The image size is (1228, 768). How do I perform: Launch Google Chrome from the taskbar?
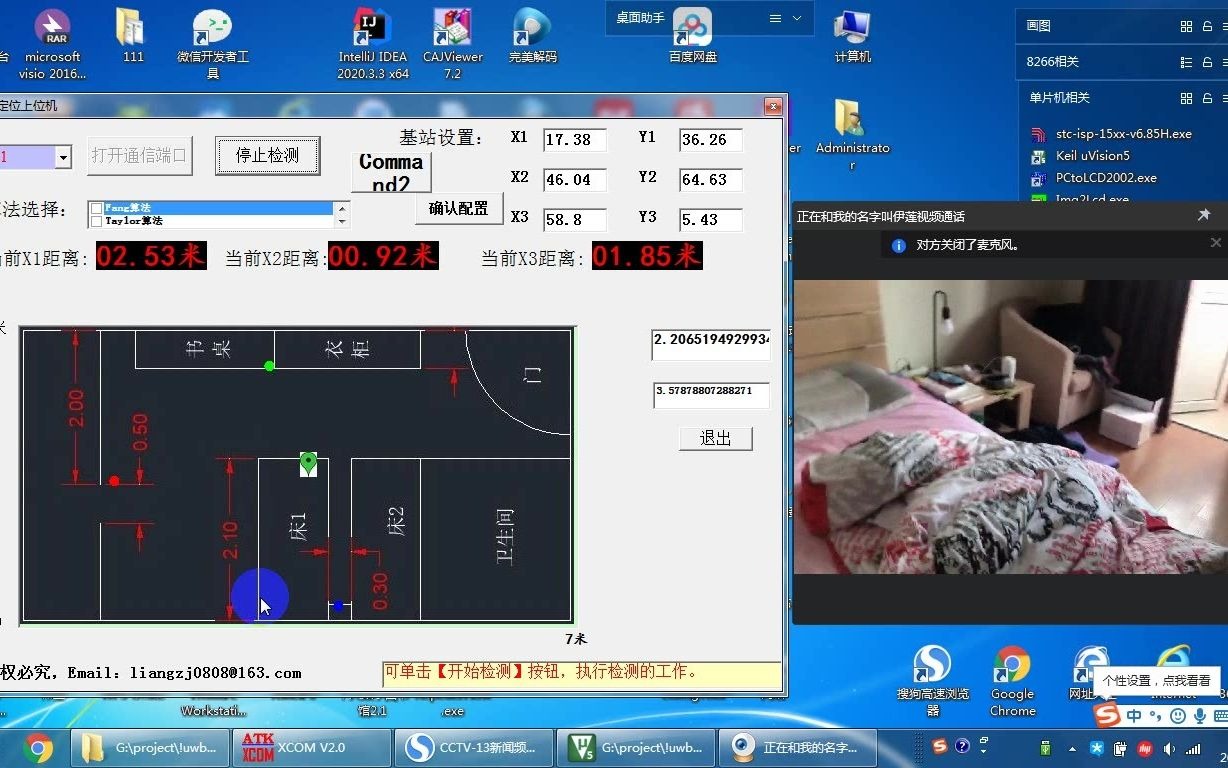coord(37,747)
